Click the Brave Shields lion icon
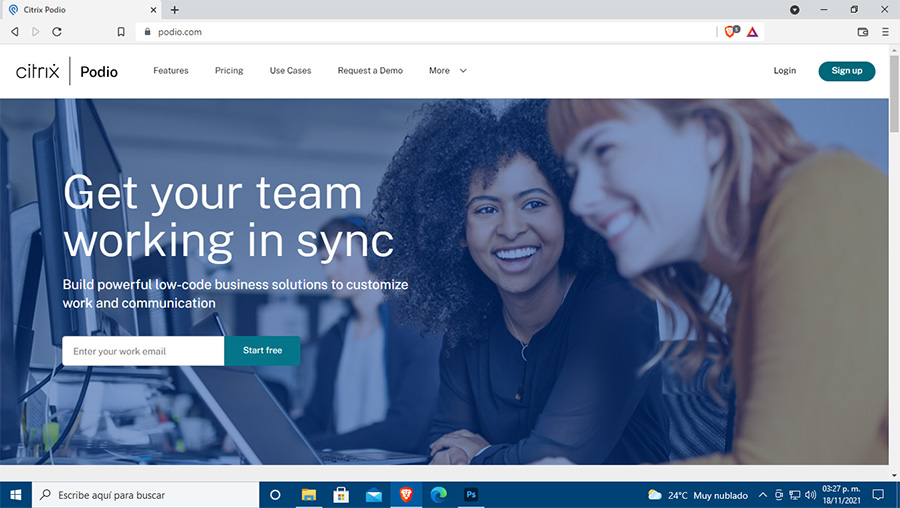900x508 pixels. point(731,32)
